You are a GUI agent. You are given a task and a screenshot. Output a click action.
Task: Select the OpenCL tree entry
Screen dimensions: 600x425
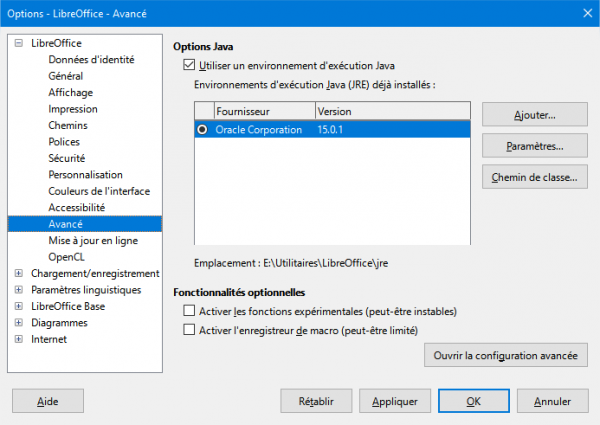[x=67, y=257]
